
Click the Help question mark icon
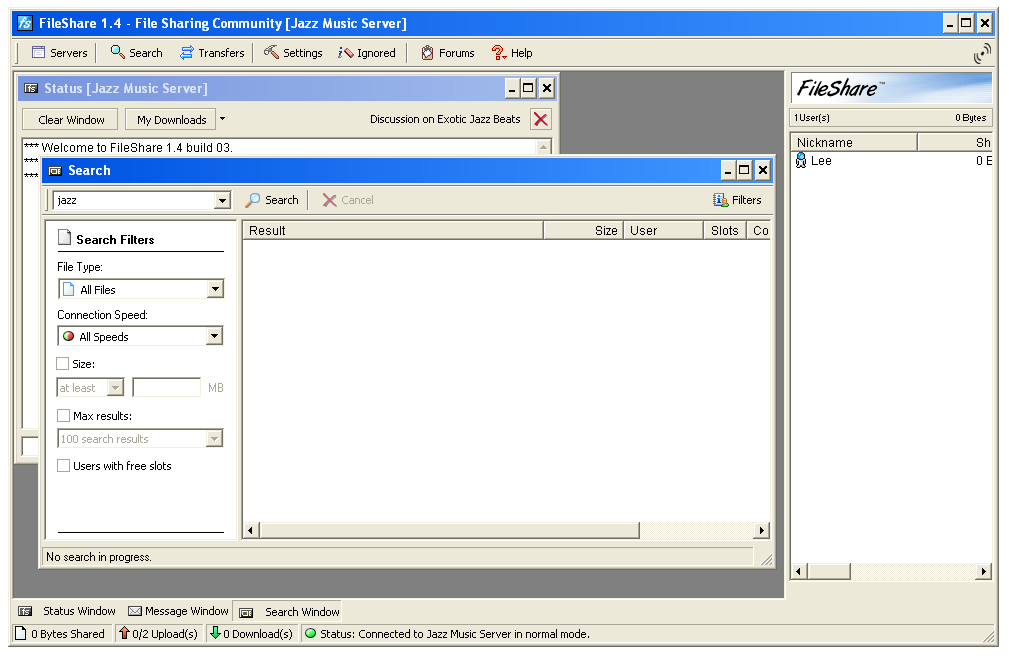(x=498, y=53)
